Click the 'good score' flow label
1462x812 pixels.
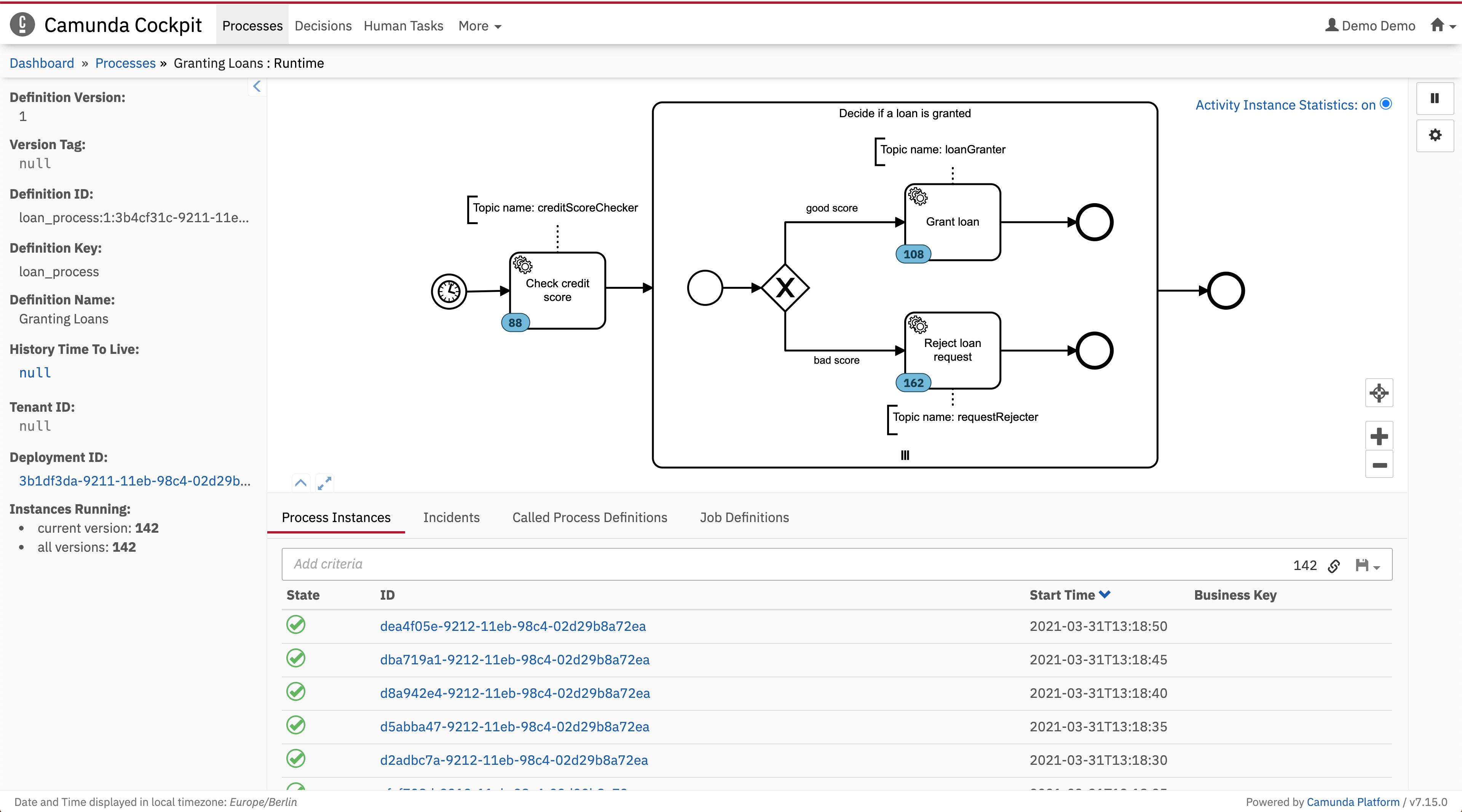[x=832, y=208]
